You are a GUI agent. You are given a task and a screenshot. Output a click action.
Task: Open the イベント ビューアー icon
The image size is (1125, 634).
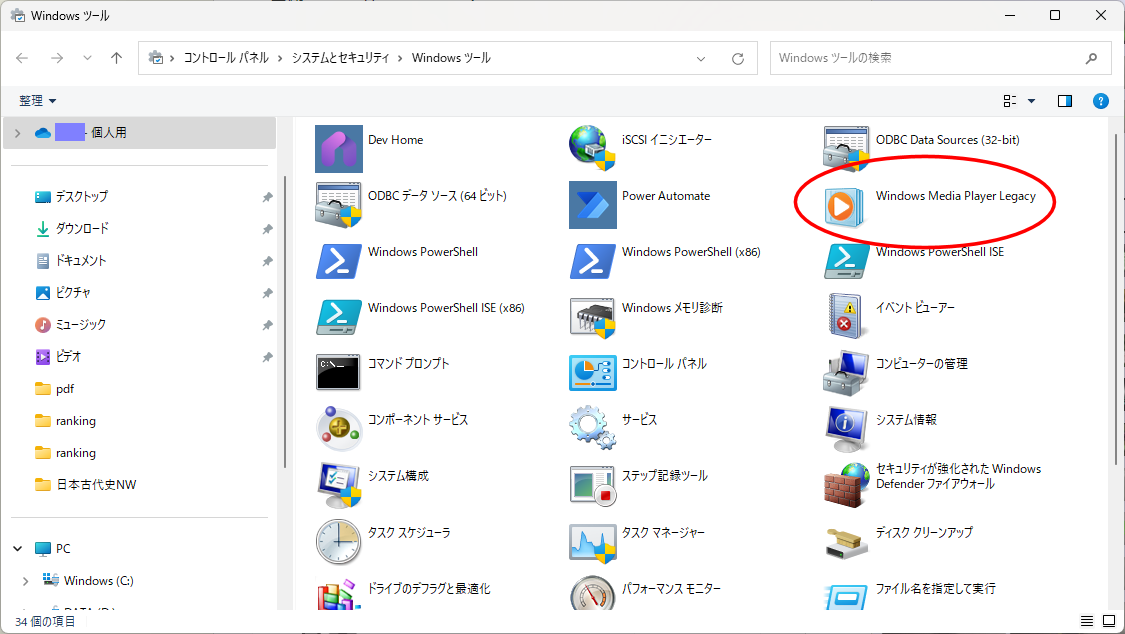[x=845, y=316]
